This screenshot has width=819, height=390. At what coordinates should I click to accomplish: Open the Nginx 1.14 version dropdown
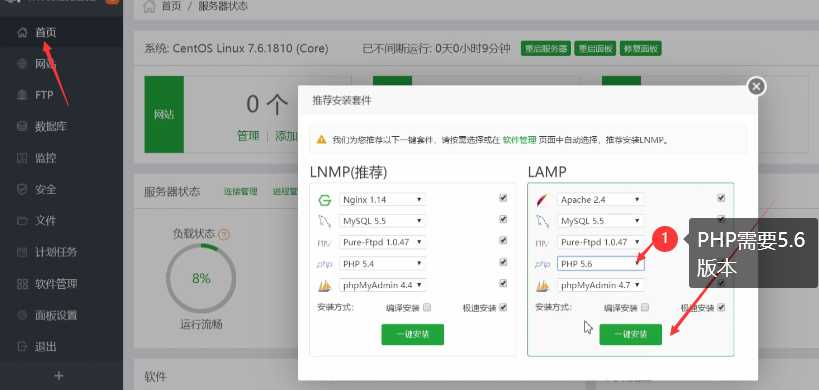tap(382, 199)
